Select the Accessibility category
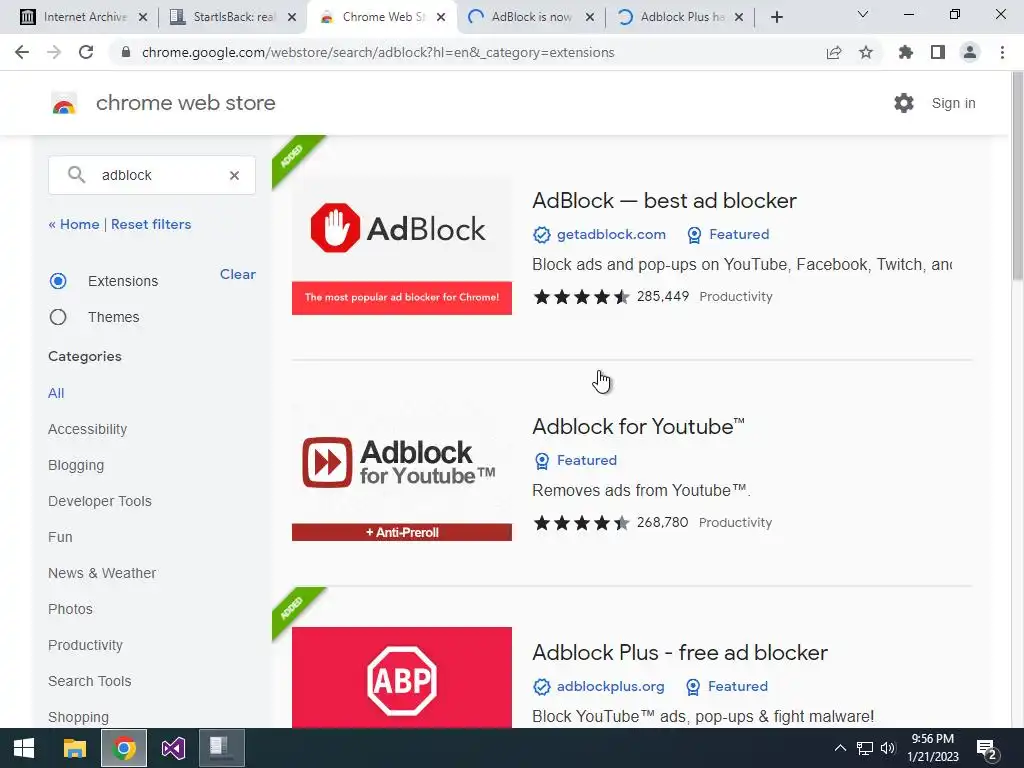Screen dimensions: 1024x768 [88, 429]
